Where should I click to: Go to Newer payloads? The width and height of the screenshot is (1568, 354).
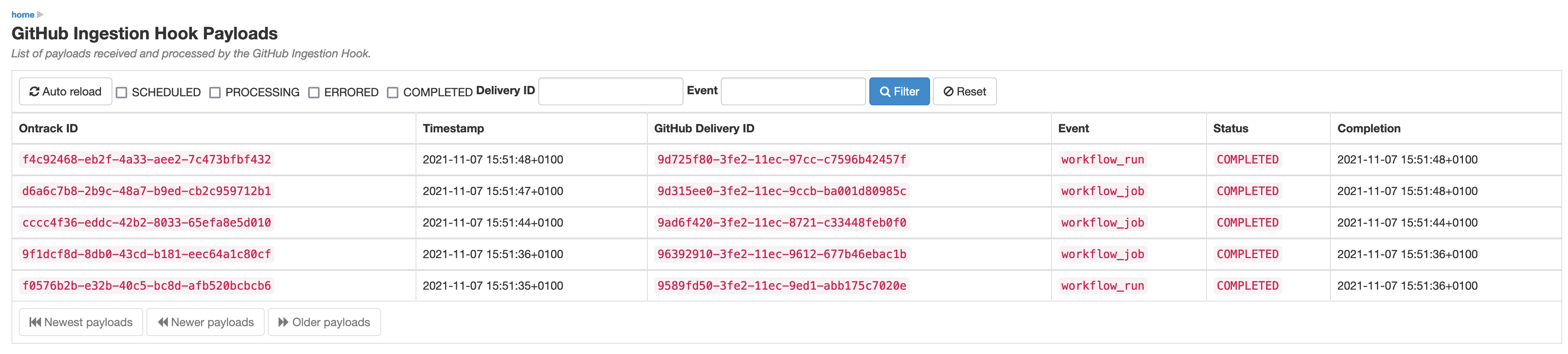(206, 322)
